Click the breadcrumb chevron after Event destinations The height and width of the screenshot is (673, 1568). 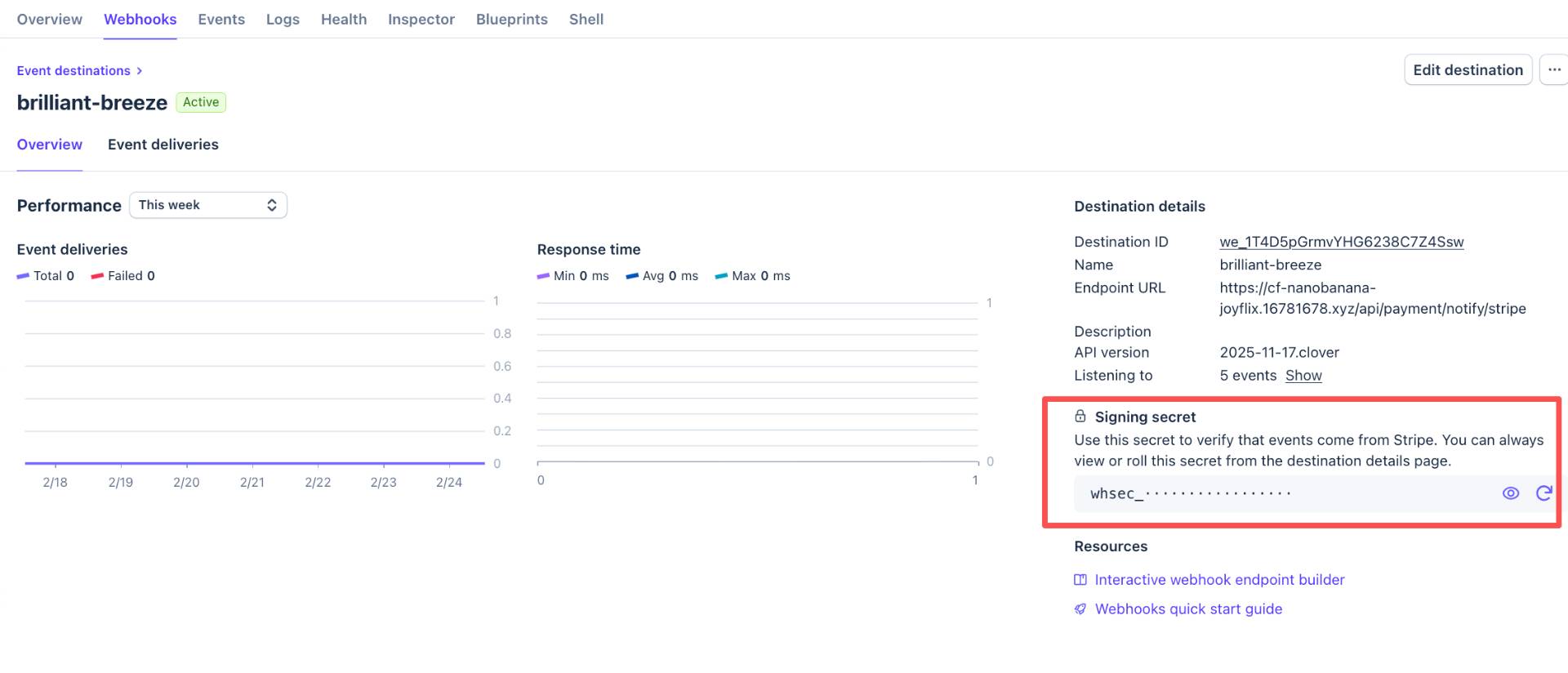point(140,71)
